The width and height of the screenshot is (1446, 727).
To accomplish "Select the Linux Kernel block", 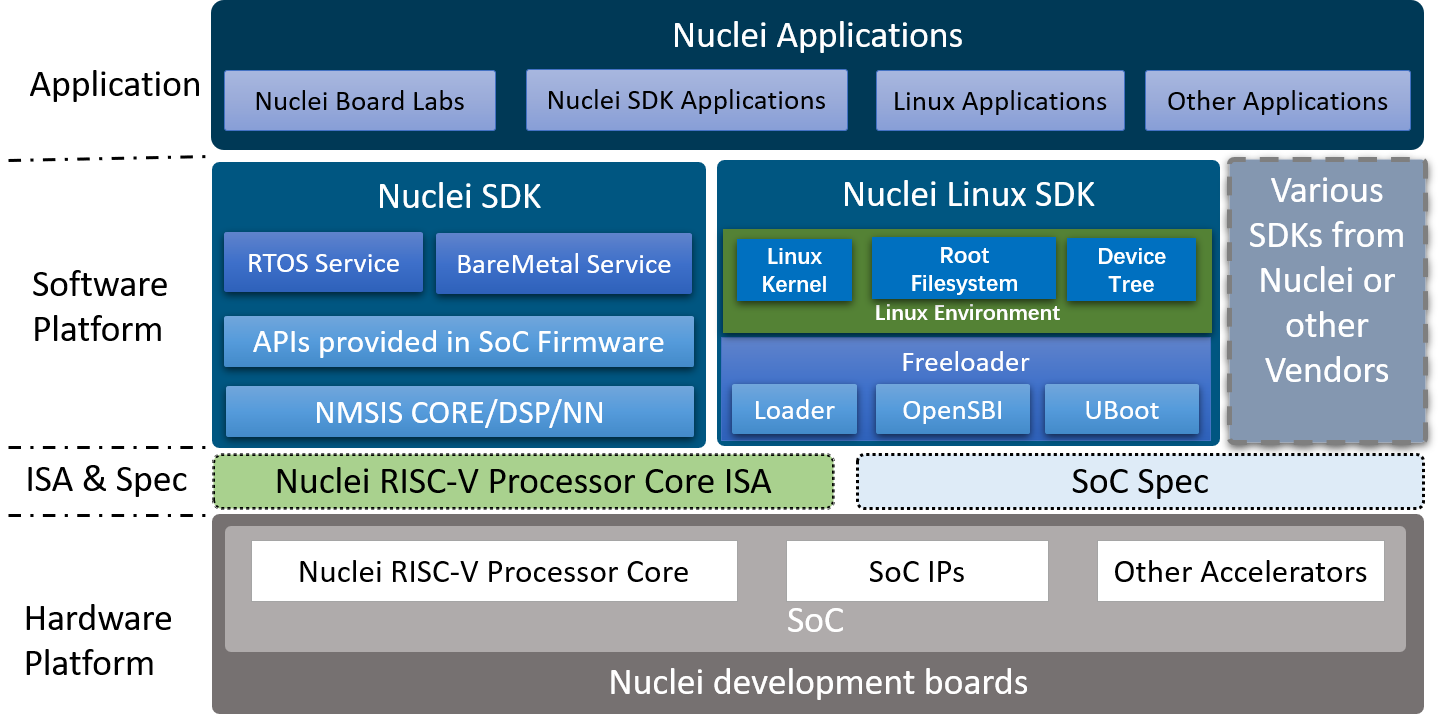I will 795,270.
